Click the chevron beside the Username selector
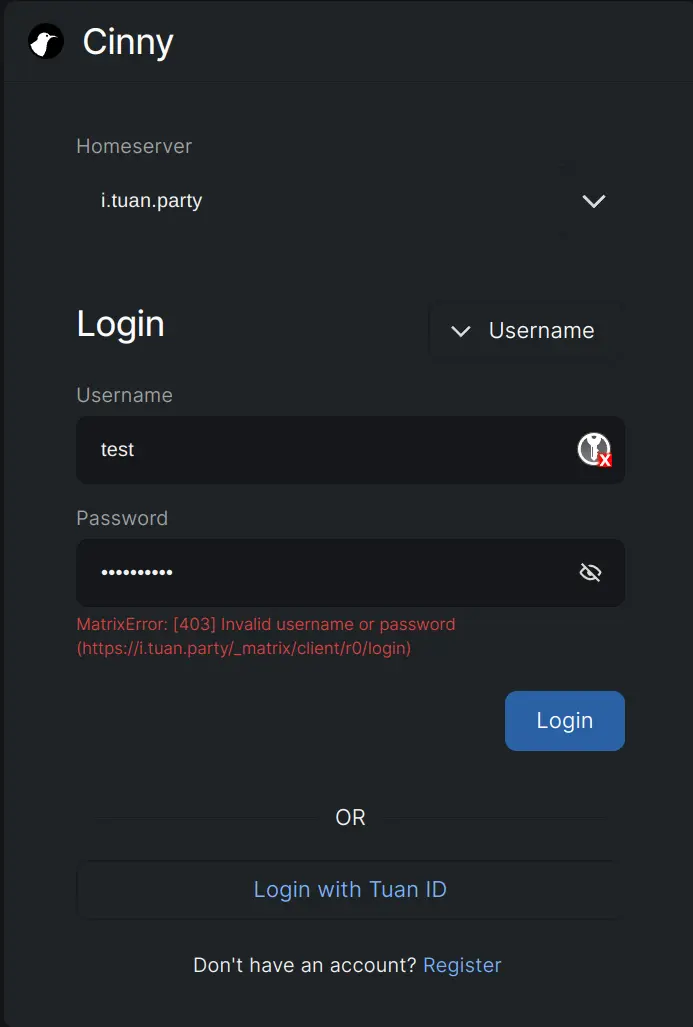 tap(461, 331)
